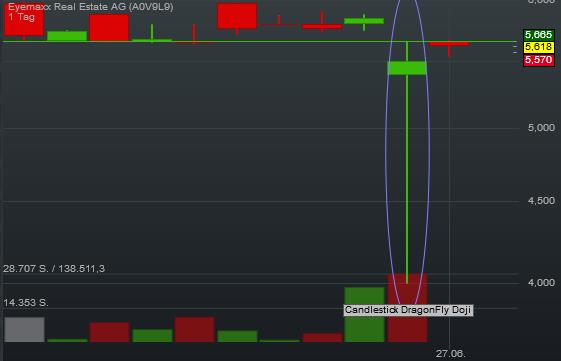Screen dimensions: 561x361
Task: Click the 4,000 price axis label
Action: coord(541,283)
